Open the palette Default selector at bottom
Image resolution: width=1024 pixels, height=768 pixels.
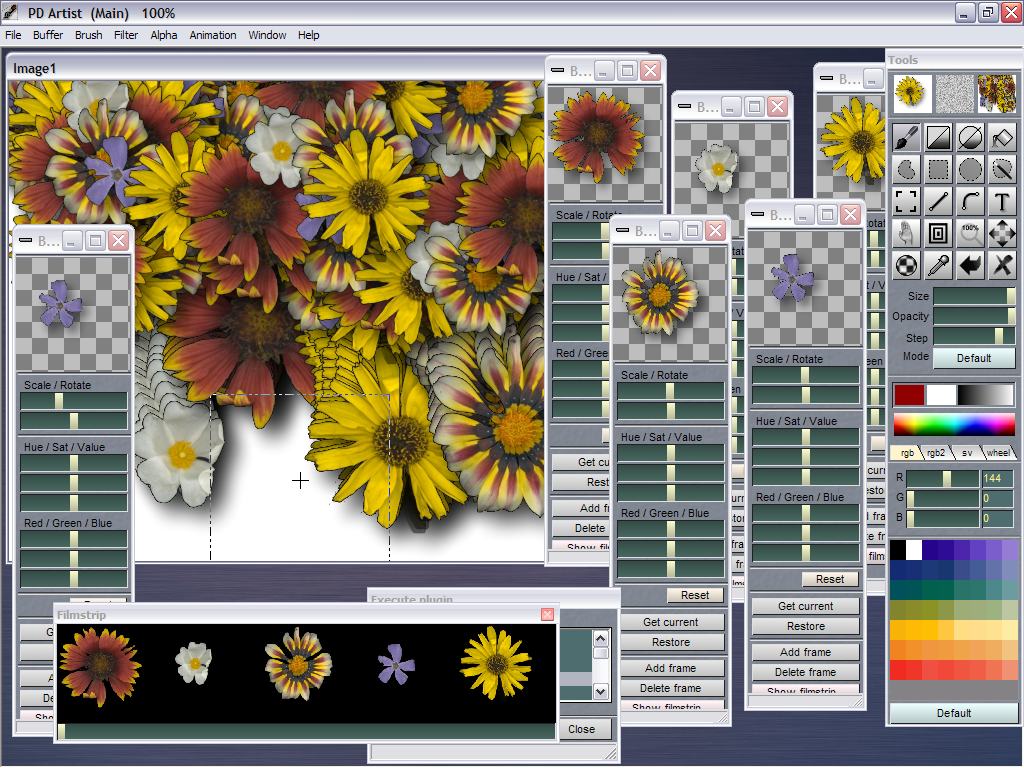tap(953, 713)
